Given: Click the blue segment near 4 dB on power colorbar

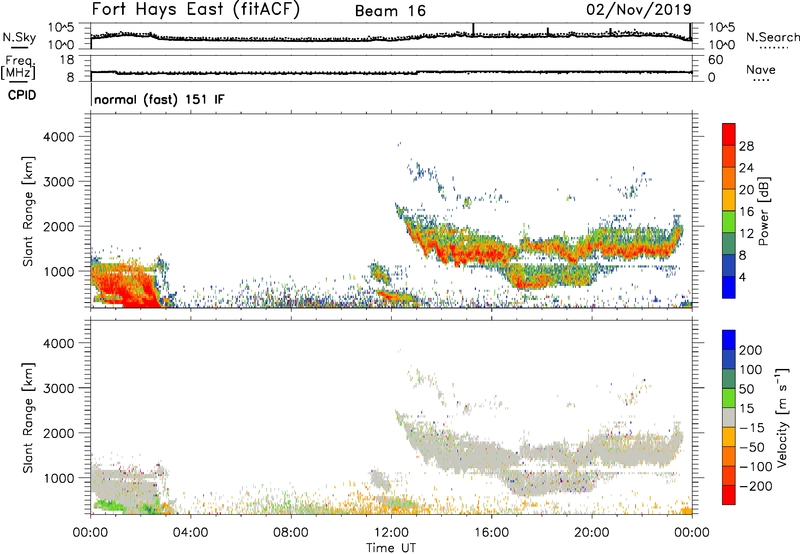Looking at the screenshot, I should tap(729, 287).
